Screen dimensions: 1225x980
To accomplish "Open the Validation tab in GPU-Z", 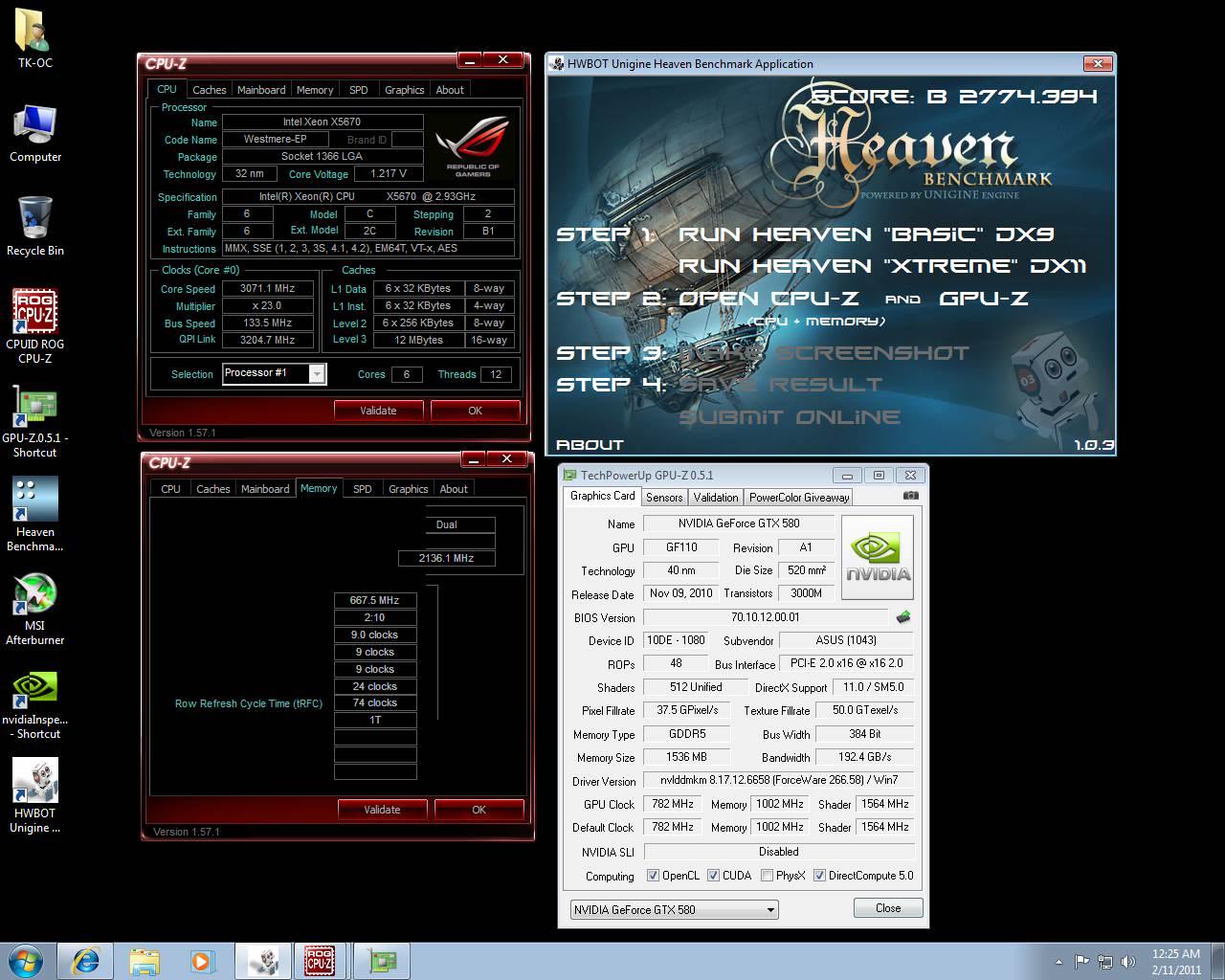I will point(716,497).
